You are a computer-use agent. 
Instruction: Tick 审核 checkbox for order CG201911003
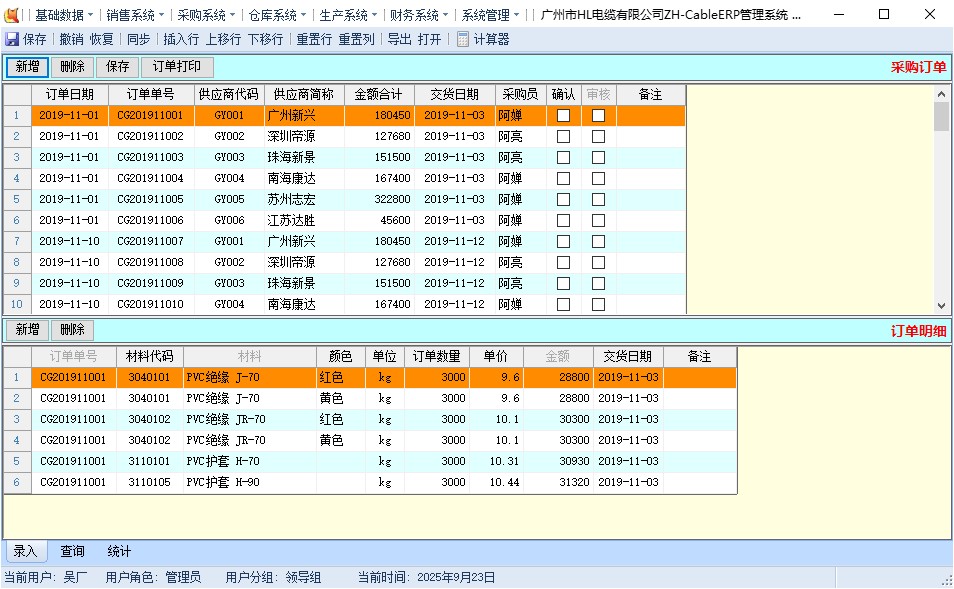598,157
